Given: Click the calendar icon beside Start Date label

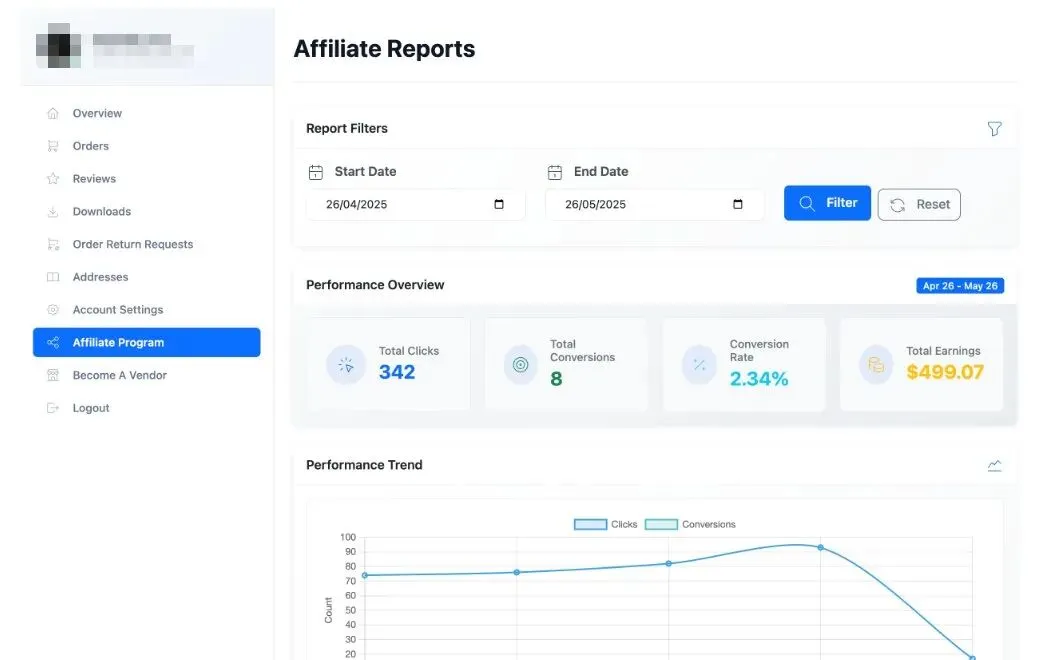Looking at the screenshot, I should (x=315, y=172).
